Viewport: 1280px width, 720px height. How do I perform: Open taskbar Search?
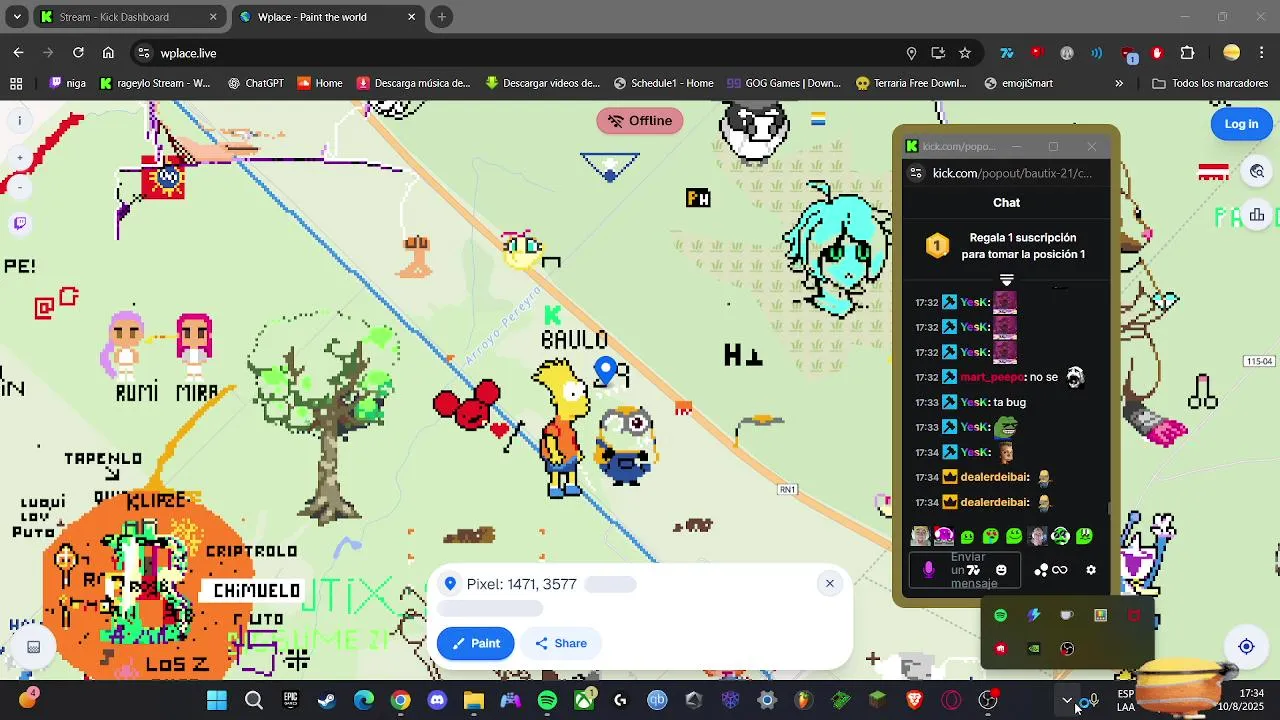[254, 700]
